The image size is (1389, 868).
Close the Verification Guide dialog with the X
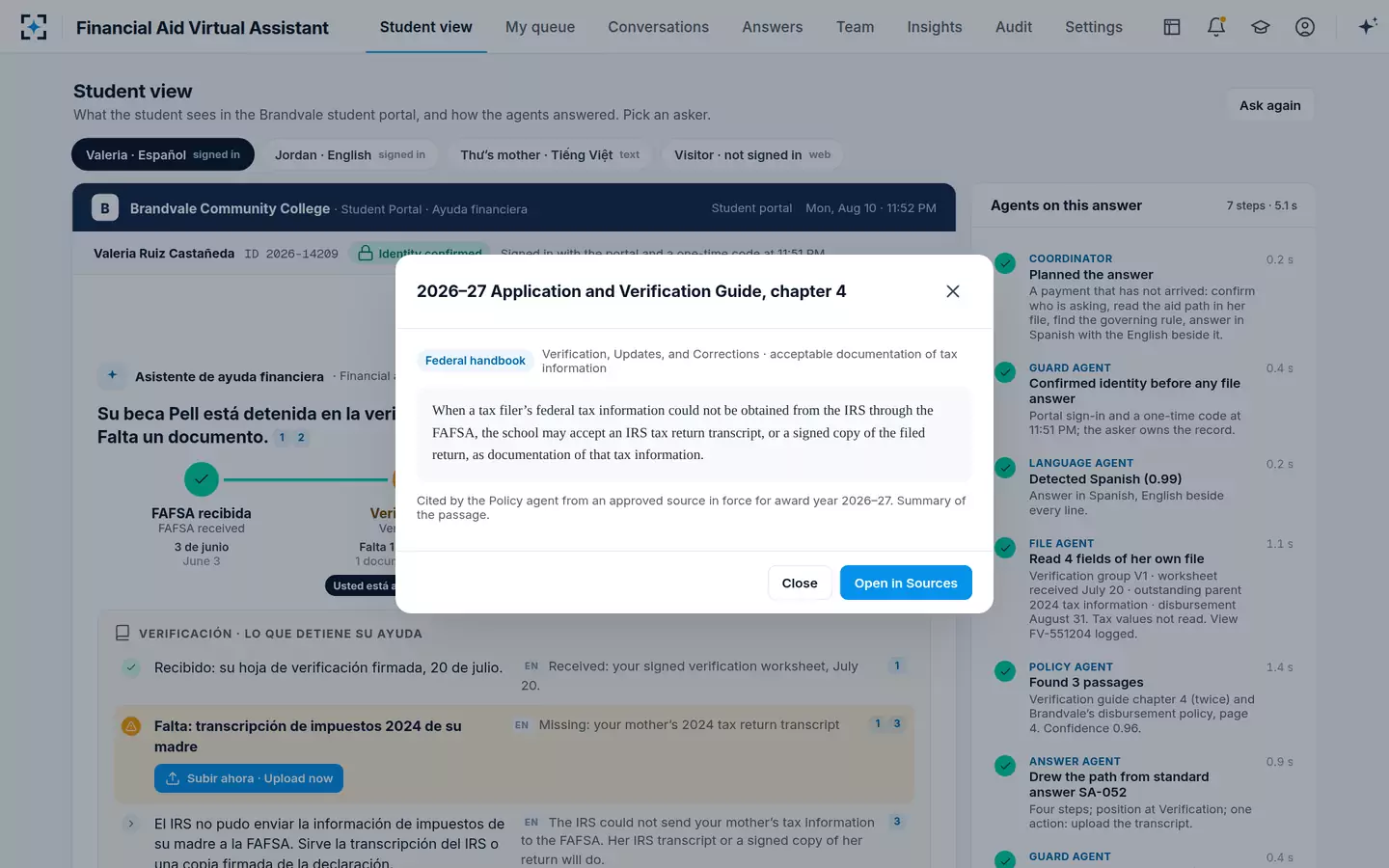tap(952, 291)
